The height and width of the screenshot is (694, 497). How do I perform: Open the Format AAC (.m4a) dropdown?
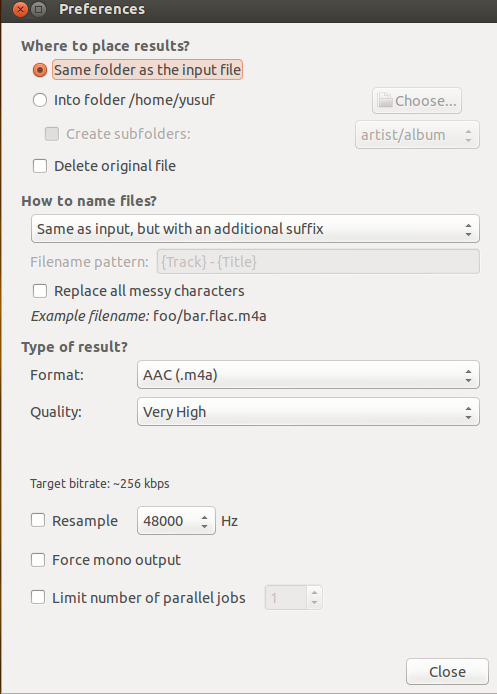coord(308,375)
